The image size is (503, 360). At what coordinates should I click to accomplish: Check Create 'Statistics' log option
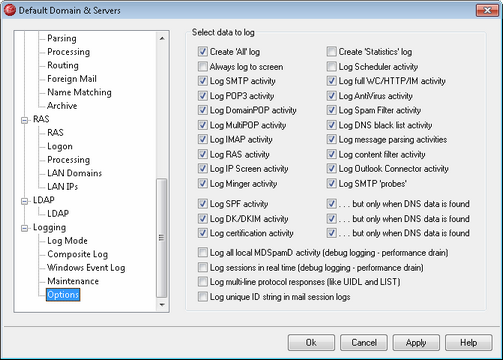pos(331,51)
